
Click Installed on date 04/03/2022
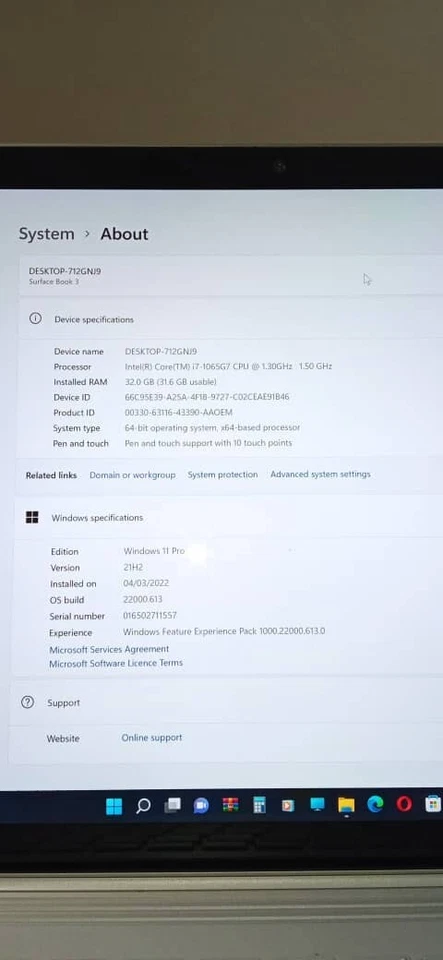point(146,583)
